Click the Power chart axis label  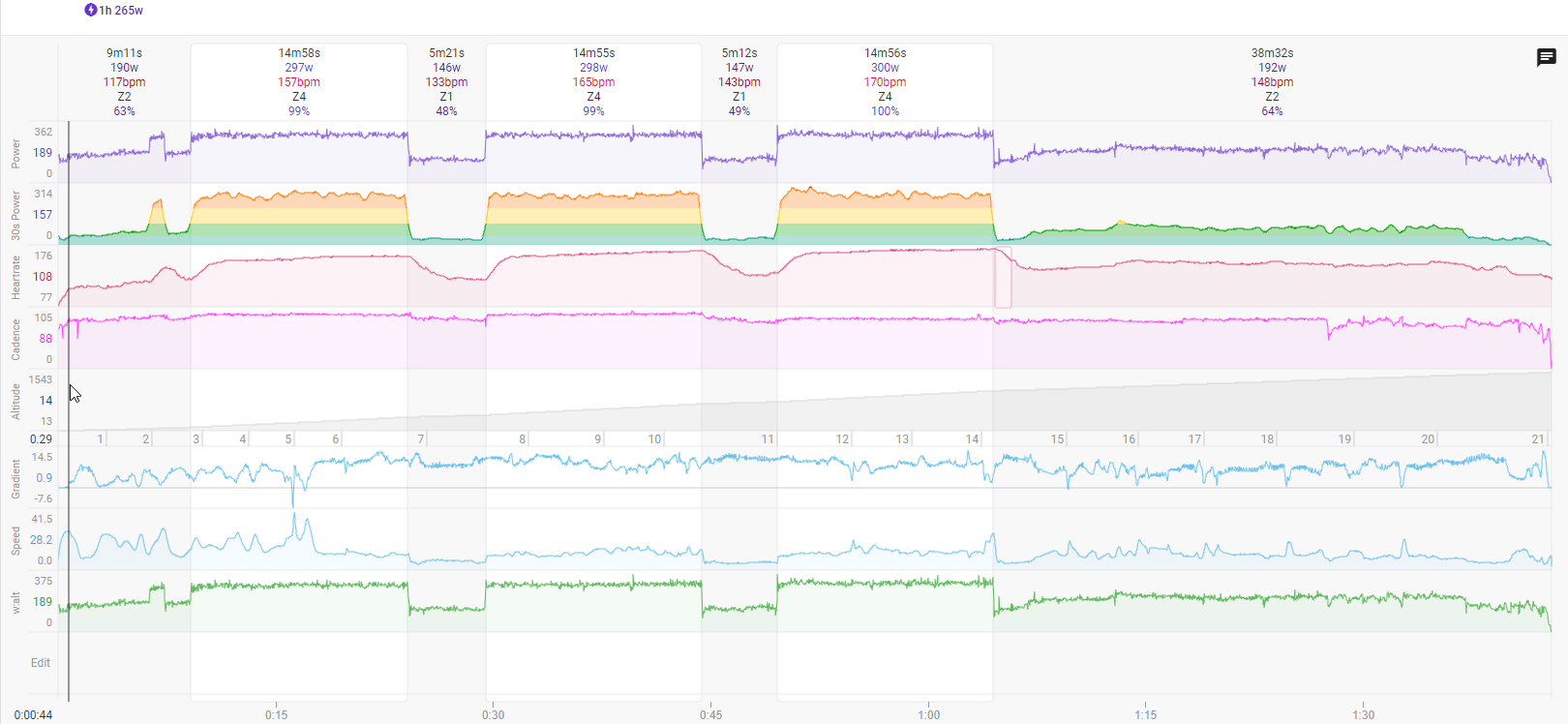pyautogui.click(x=15, y=153)
